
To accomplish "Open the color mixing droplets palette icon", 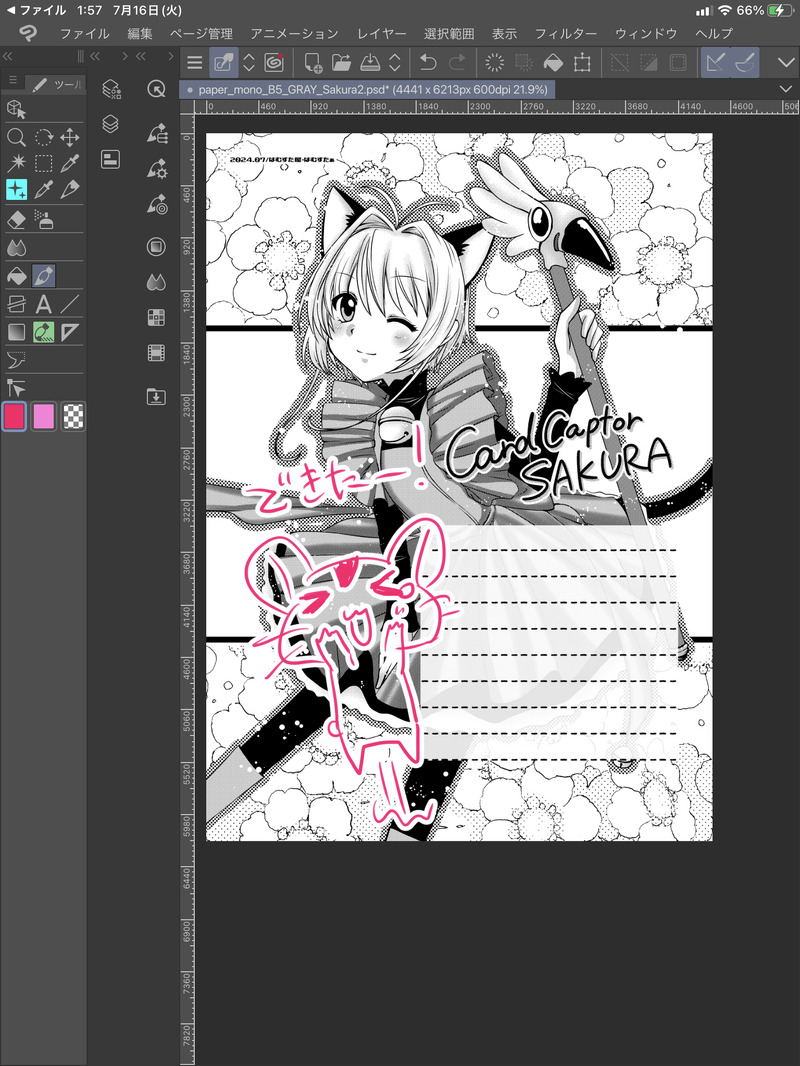I will pos(156,281).
